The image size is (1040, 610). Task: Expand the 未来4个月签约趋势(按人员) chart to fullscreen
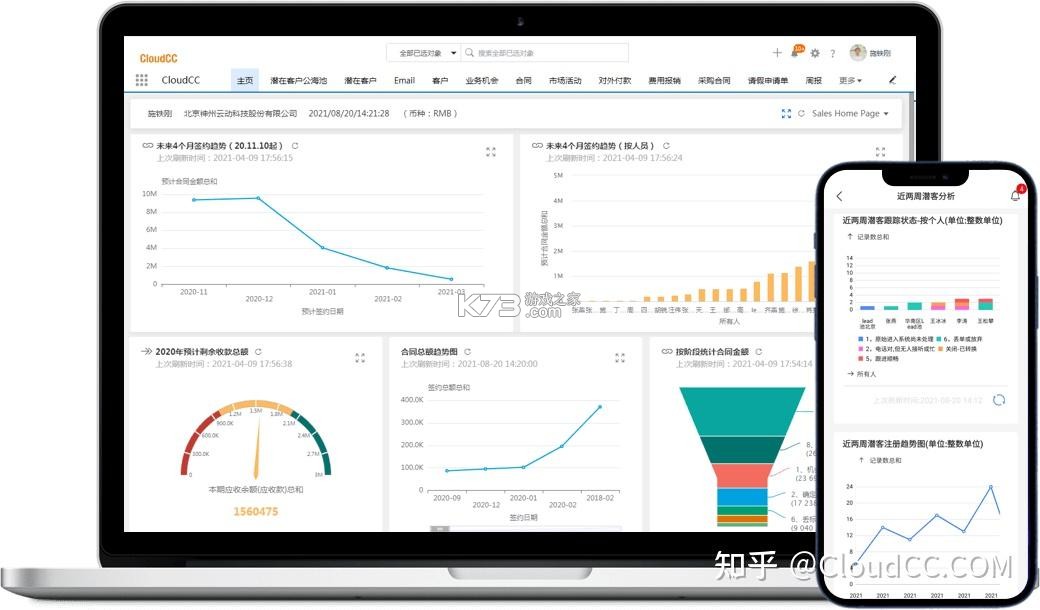point(880,152)
